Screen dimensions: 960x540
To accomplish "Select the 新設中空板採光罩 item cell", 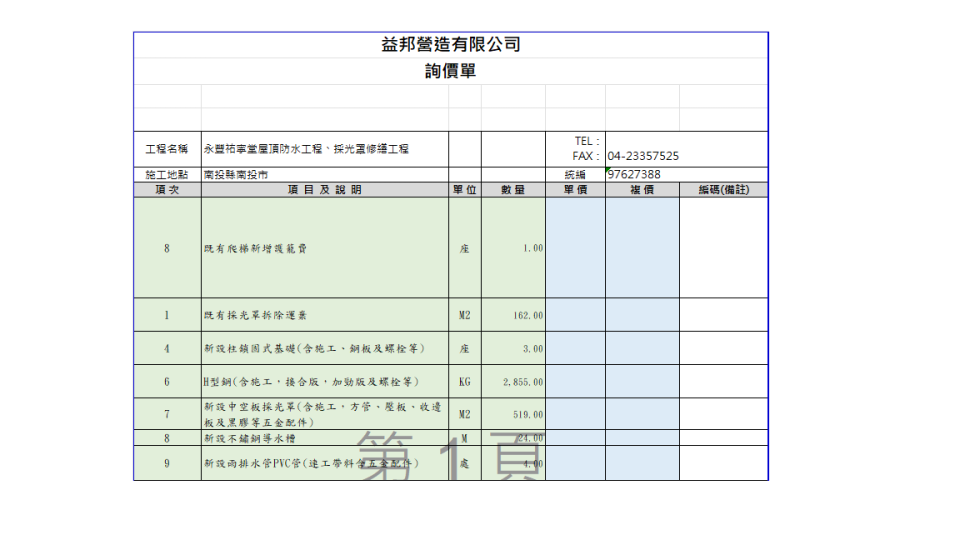I will point(324,414).
